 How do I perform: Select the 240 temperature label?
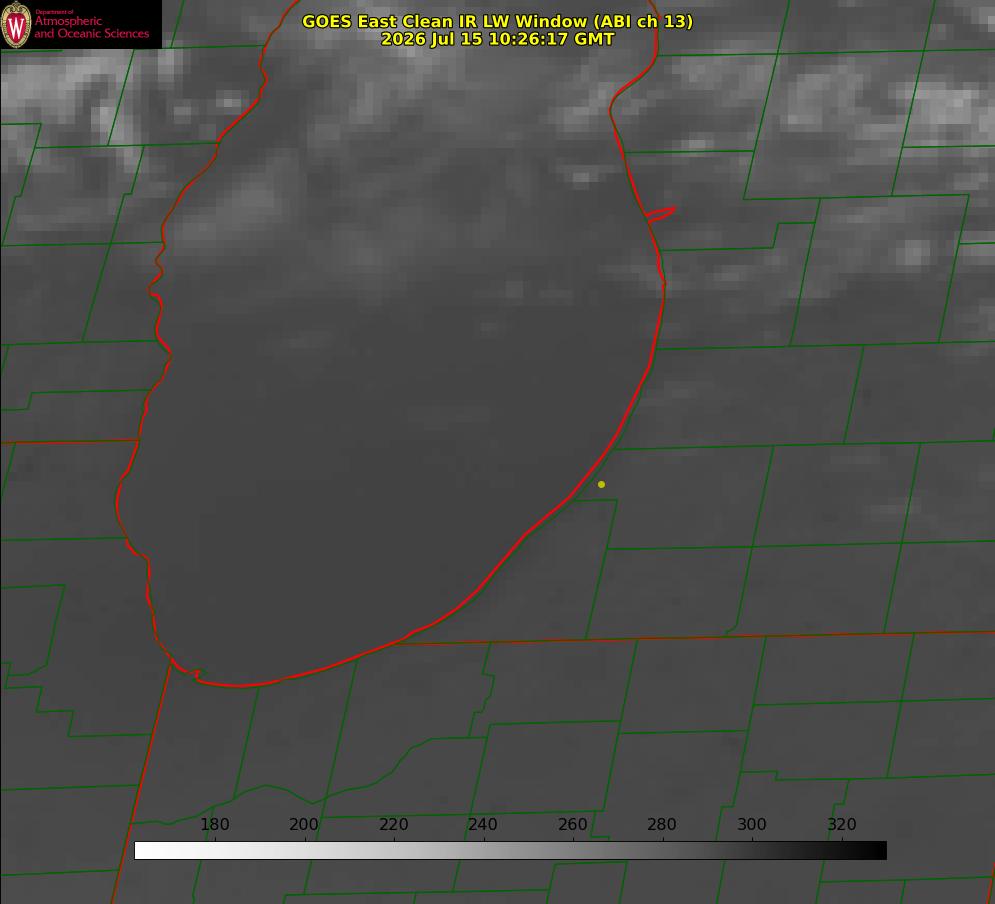483,824
